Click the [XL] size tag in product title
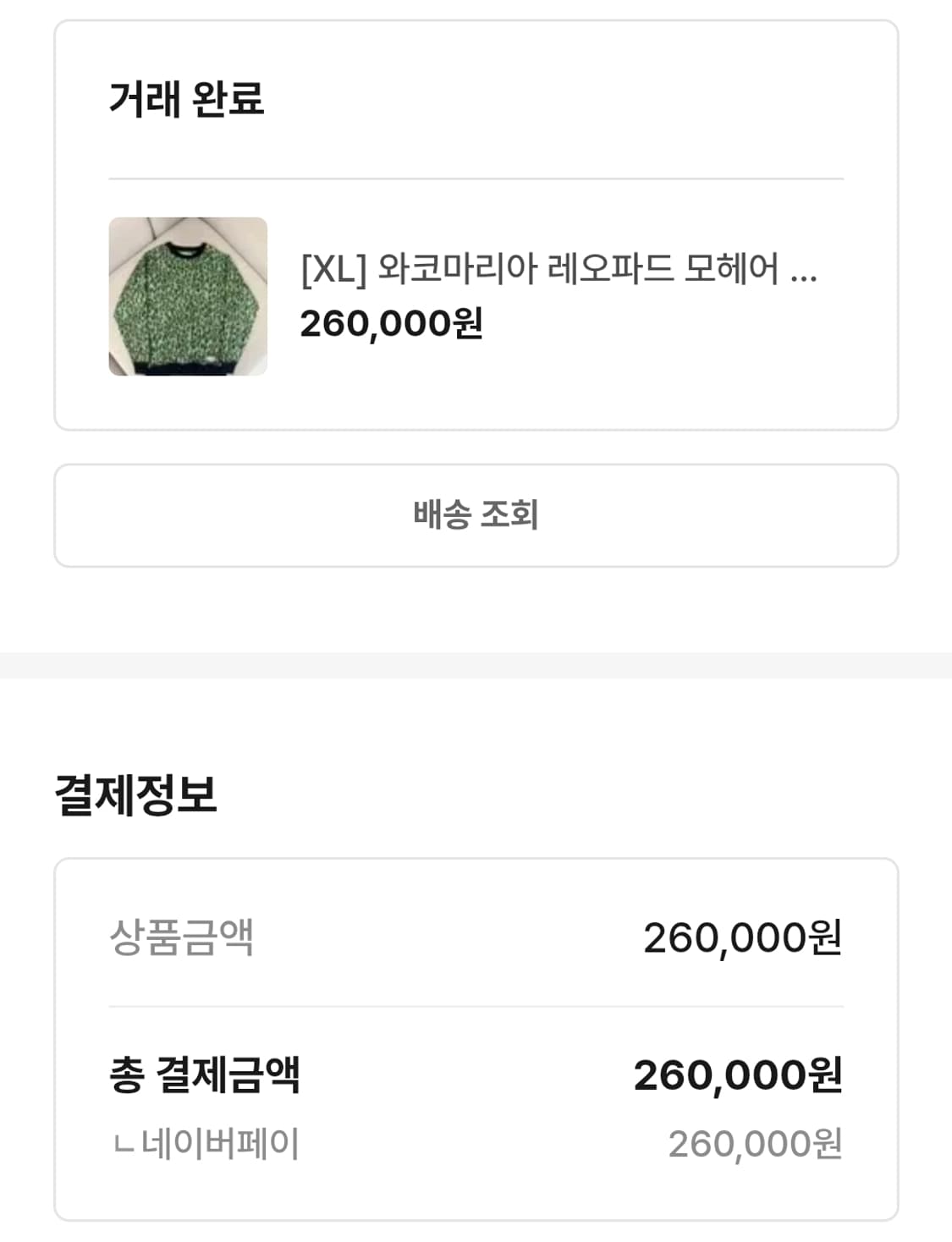The image size is (952, 1242). pos(333,269)
